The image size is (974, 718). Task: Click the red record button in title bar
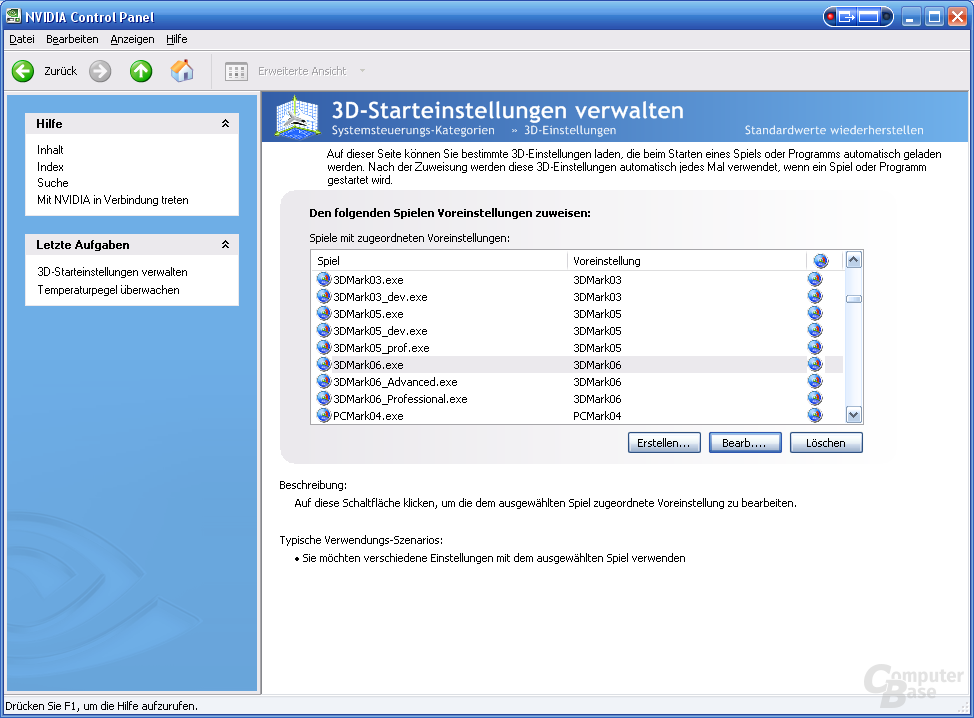tap(831, 17)
